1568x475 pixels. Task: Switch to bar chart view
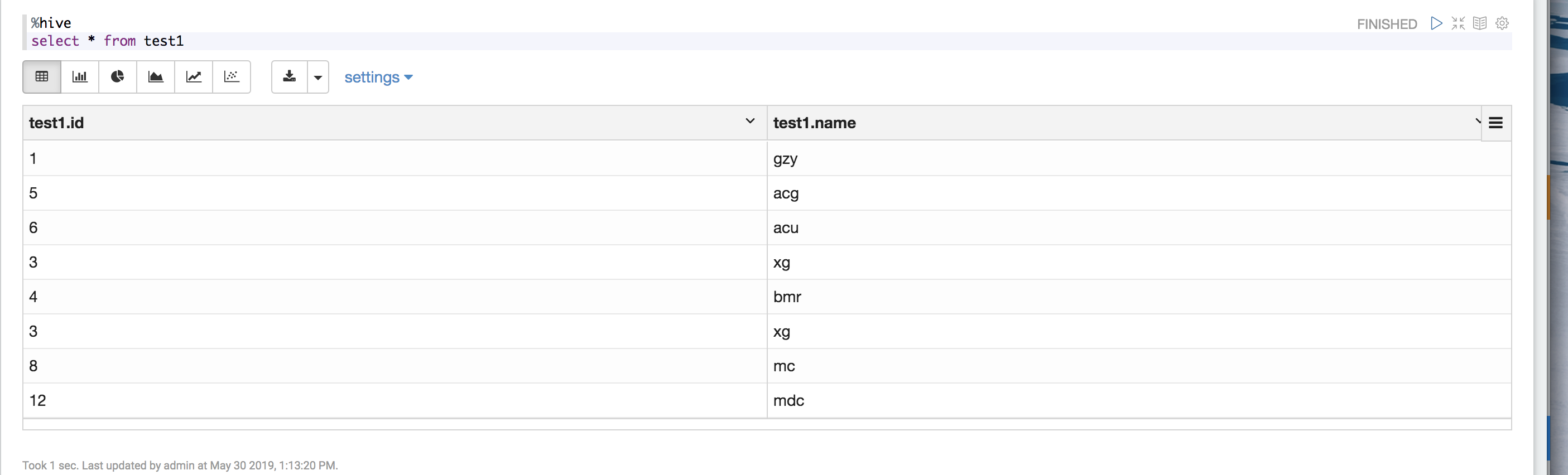[x=80, y=76]
